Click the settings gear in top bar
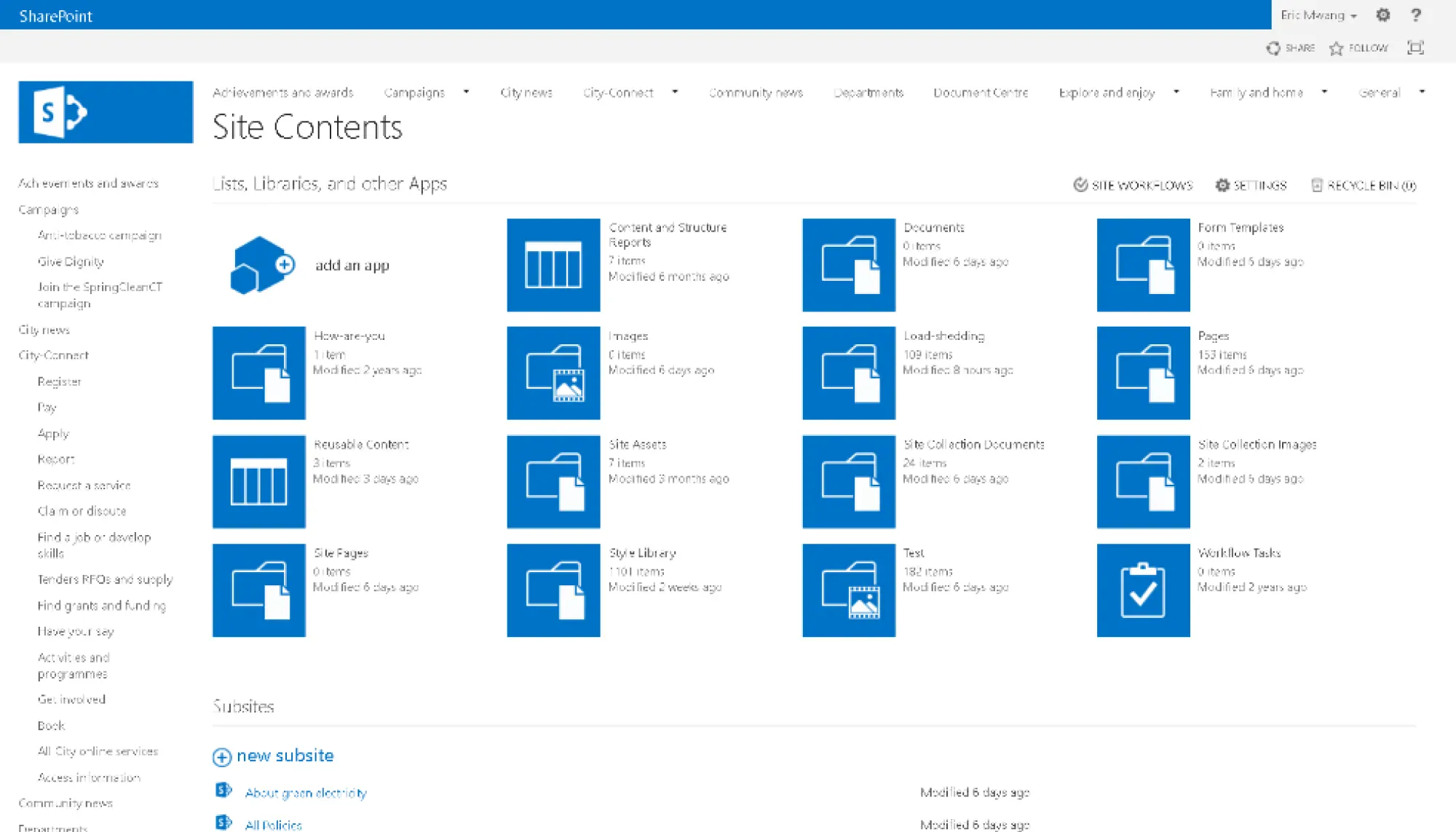Image resolution: width=1456 pixels, height=832 pixels. (x=1382, y=15)
